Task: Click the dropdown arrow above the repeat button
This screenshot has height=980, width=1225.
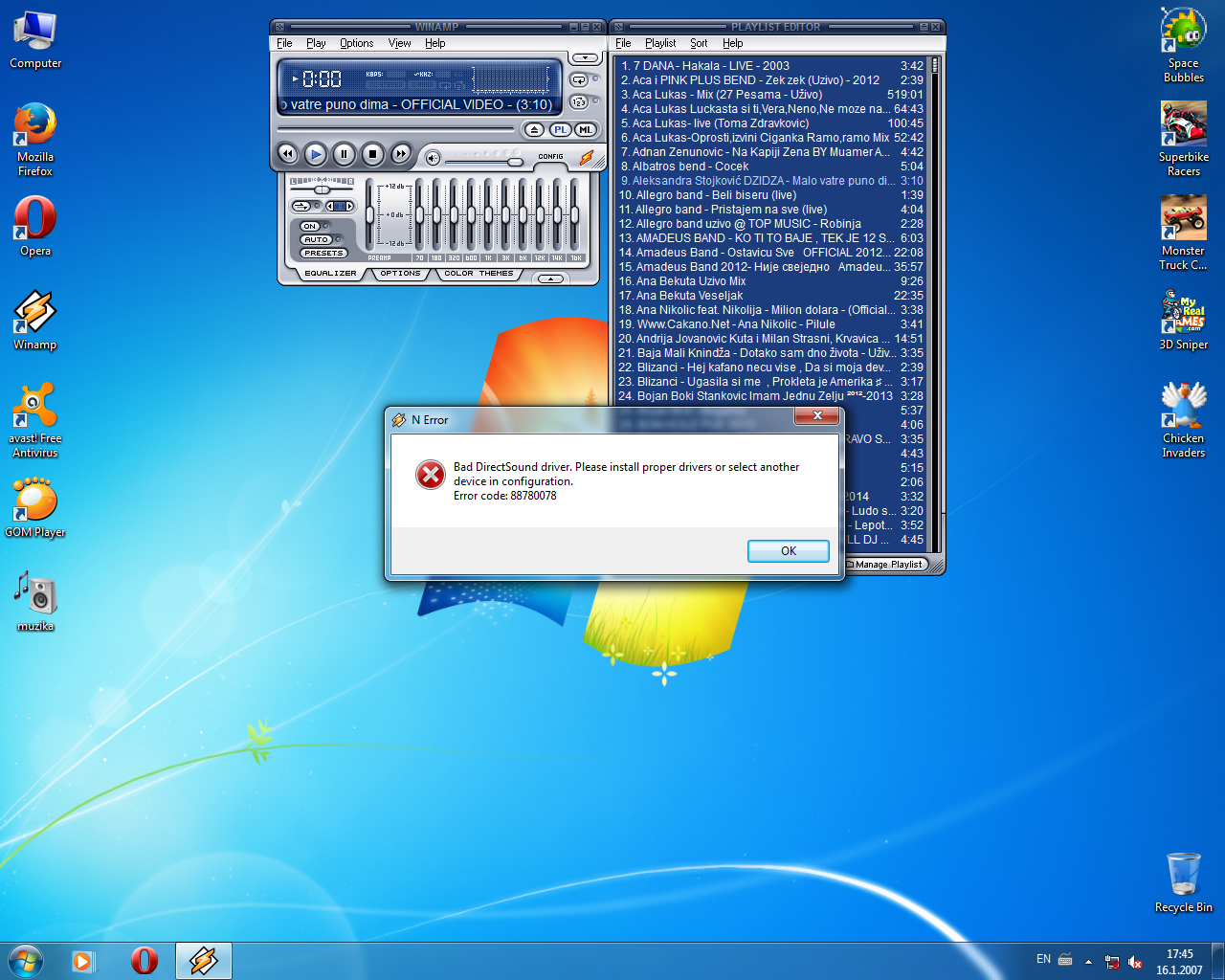Action: click(585, 58)
